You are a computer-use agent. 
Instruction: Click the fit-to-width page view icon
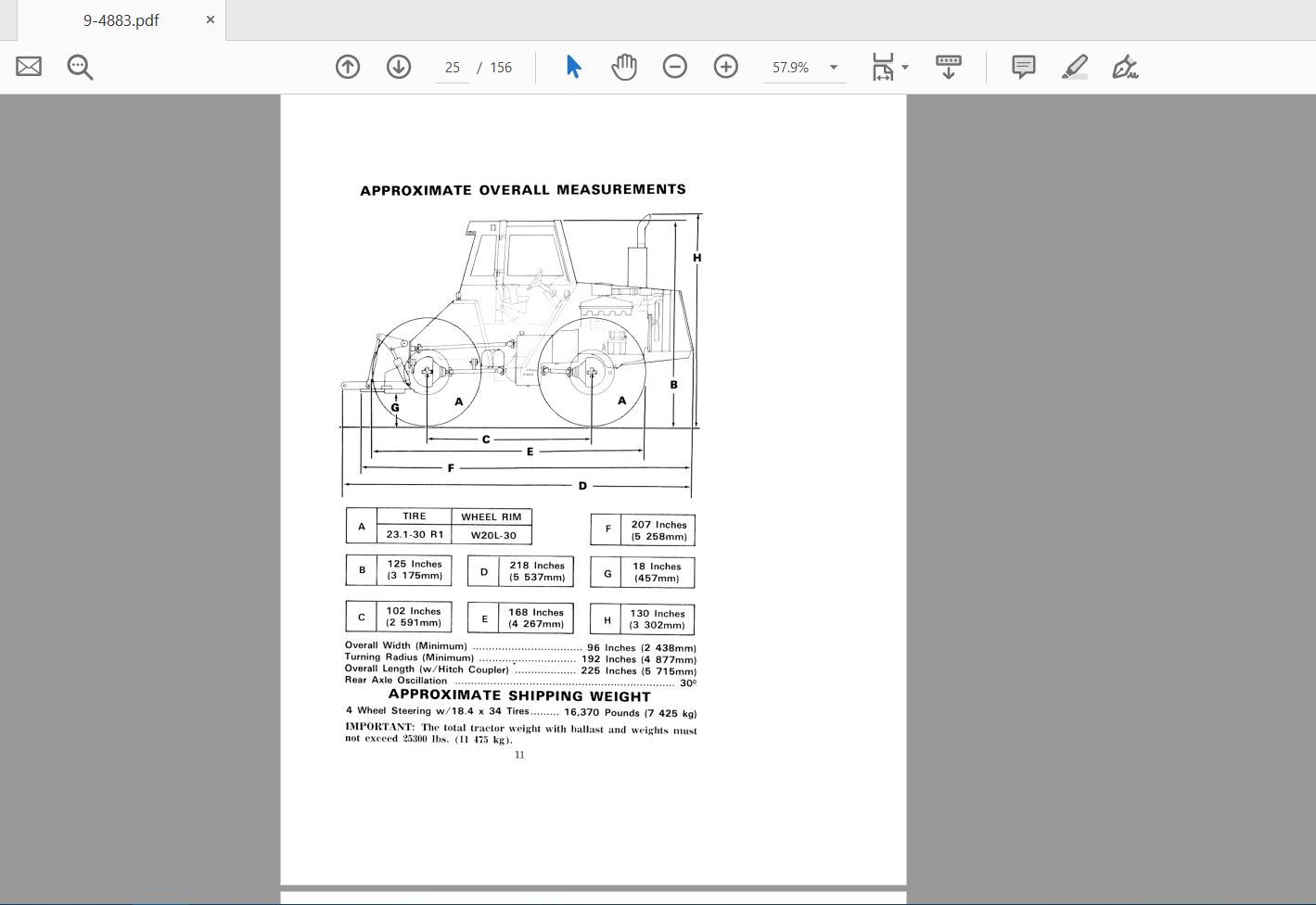(882, 65)
